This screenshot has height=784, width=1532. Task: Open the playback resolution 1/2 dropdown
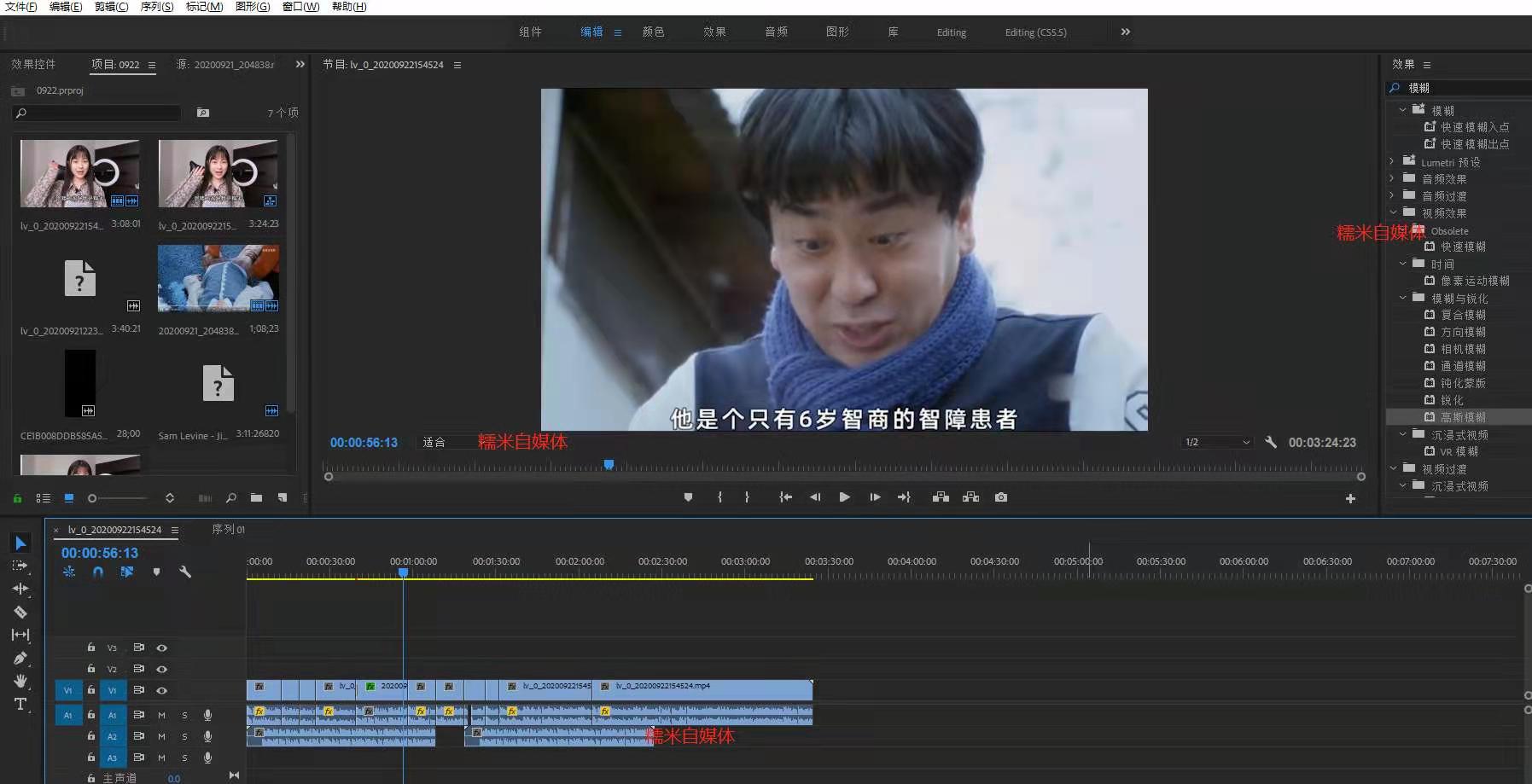pos(1217,442)
